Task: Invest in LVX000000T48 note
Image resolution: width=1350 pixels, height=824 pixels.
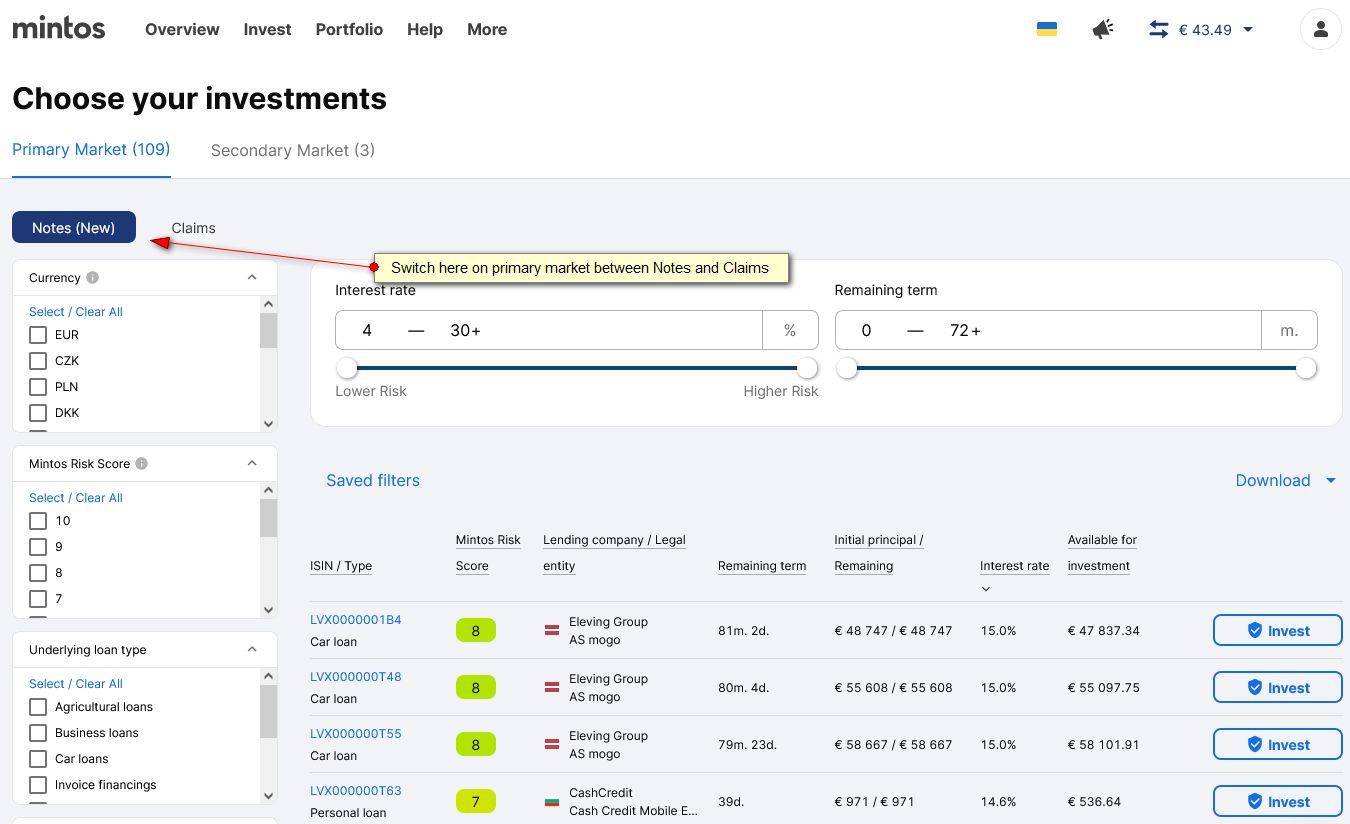Action: (x=1277, y=688)
